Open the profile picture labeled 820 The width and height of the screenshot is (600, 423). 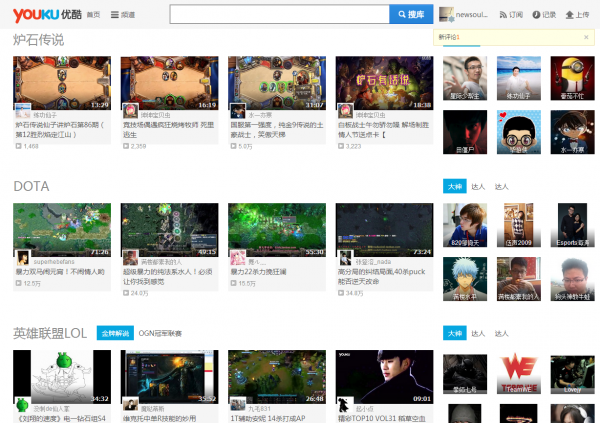click(465, 225)
